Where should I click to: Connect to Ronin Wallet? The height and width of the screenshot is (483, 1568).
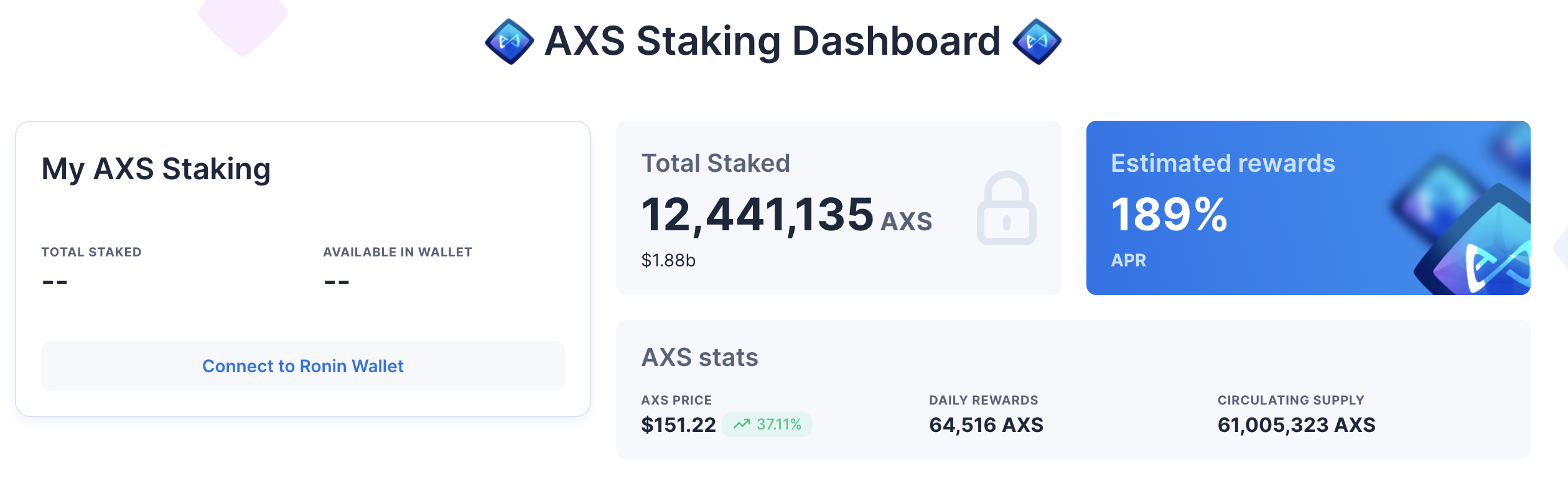pyautogui.click(x=303, y=366)
